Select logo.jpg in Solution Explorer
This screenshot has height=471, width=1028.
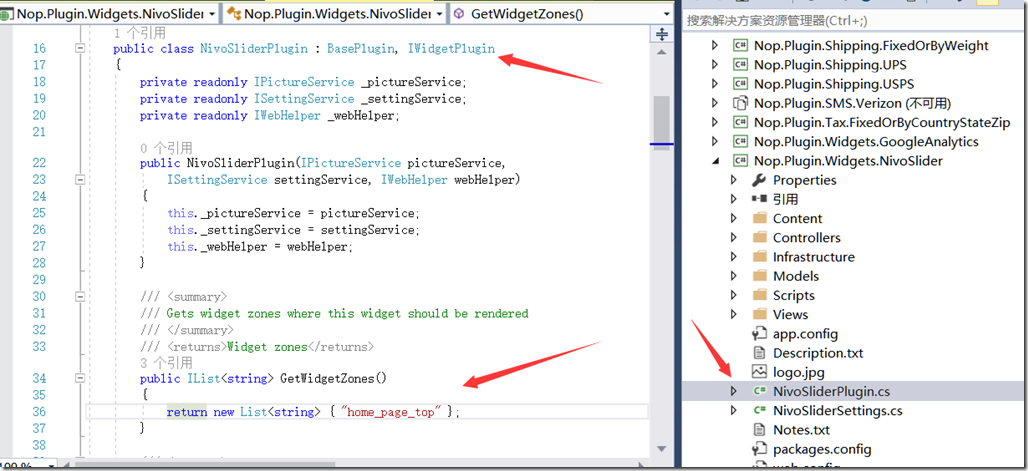point(799,372)
